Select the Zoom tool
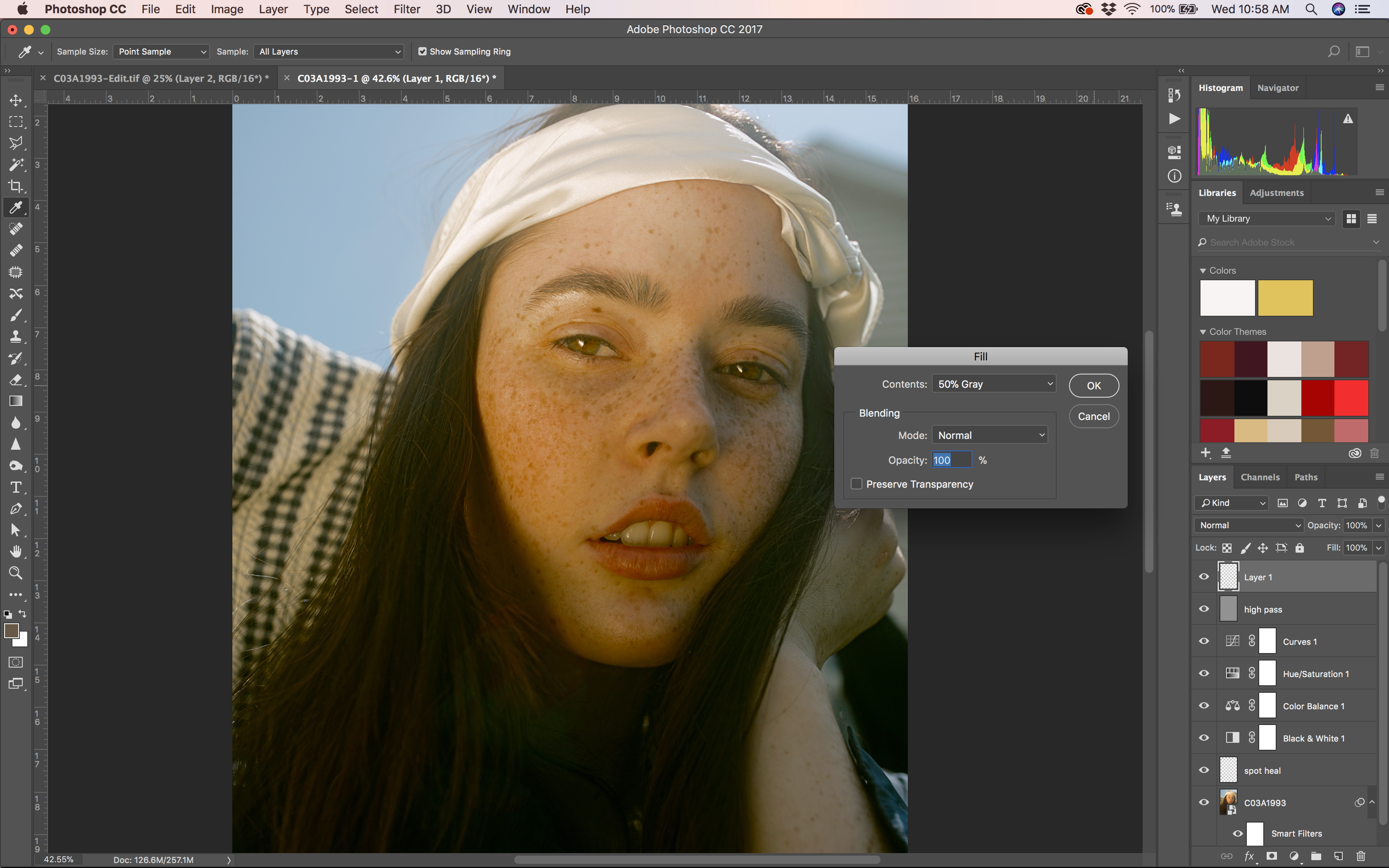The image size is (1389, 868). [x=16, y=573]
